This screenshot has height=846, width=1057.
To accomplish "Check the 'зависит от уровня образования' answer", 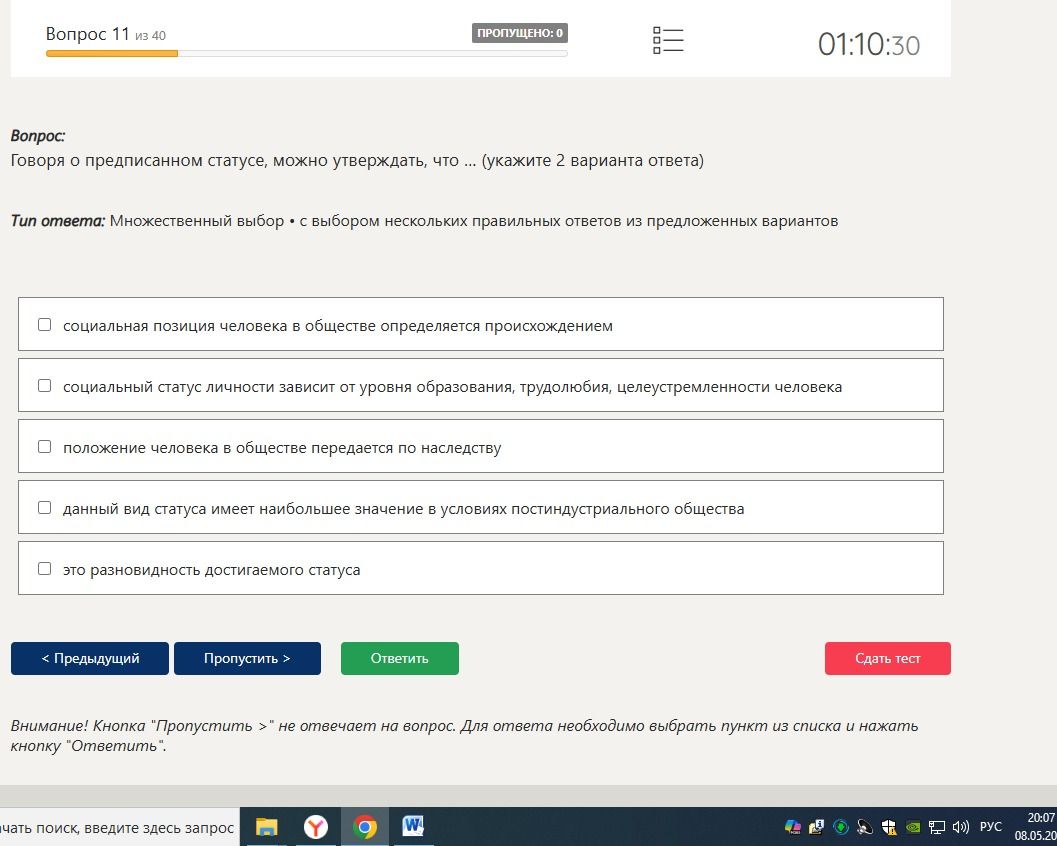I will tap(44, 386).
